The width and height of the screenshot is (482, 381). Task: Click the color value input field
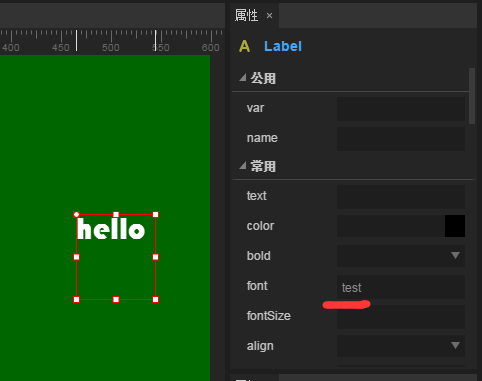391,226
